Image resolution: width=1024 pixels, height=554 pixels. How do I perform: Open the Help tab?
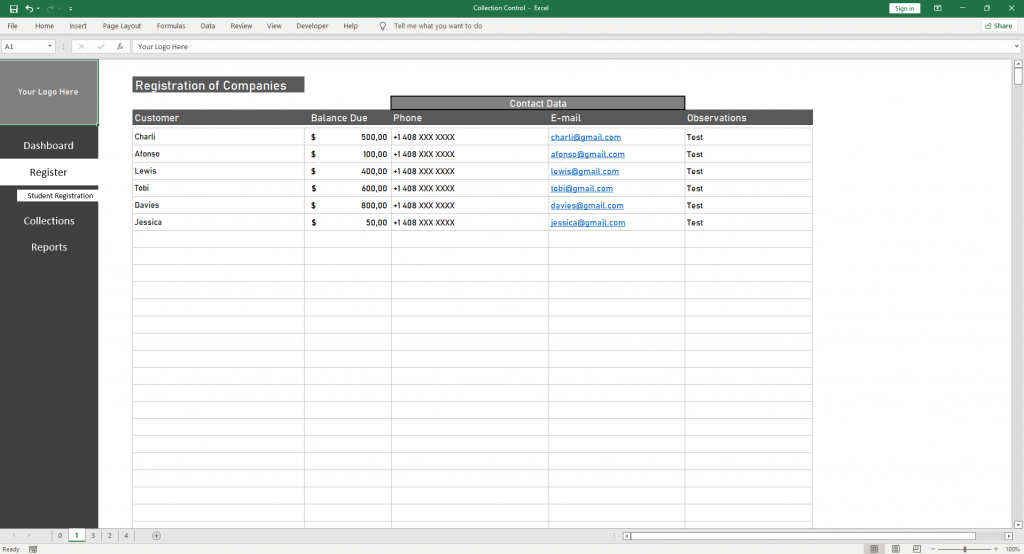[x=351, y=26]
